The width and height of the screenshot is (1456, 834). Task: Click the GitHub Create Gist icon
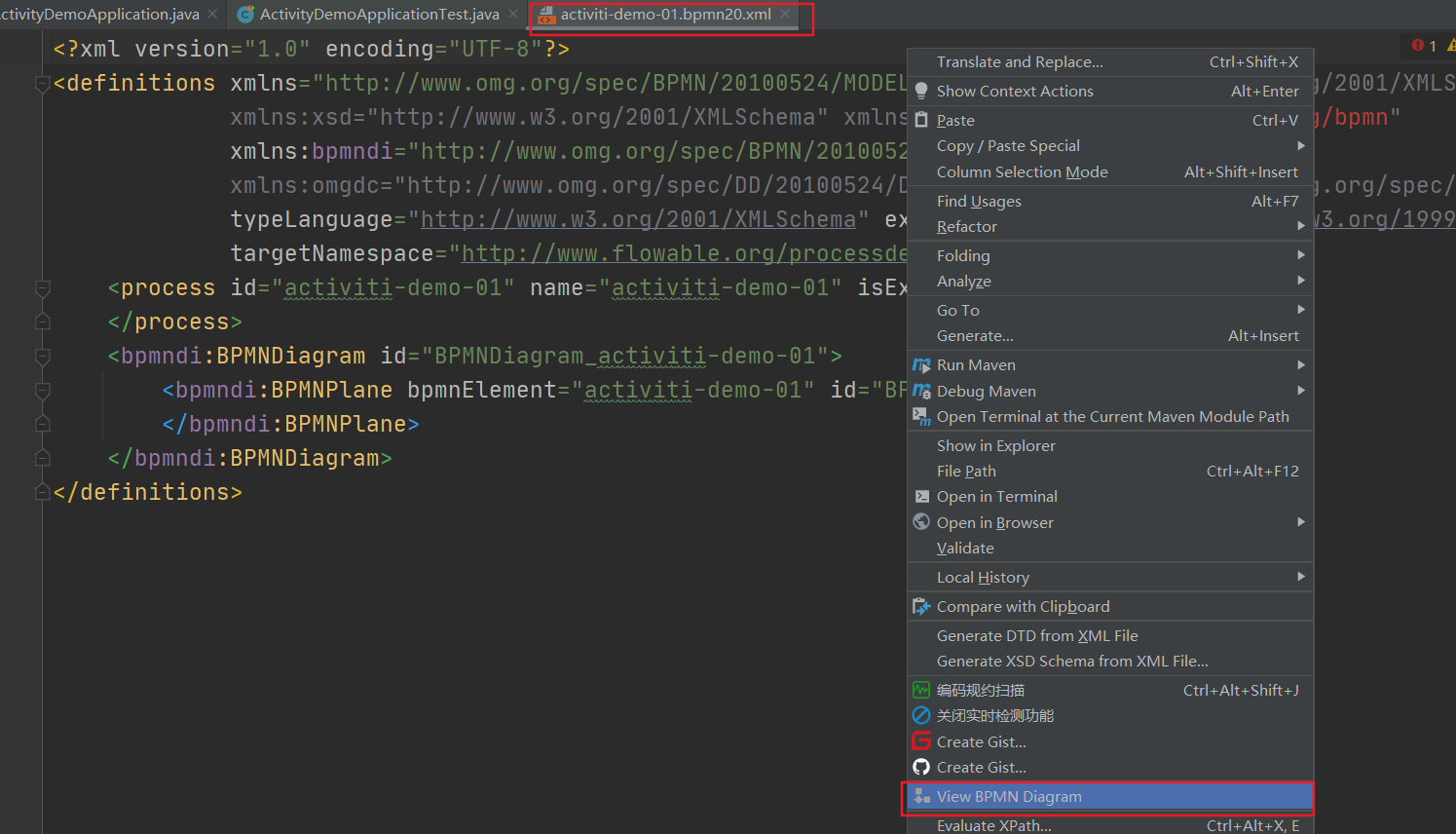921,767
